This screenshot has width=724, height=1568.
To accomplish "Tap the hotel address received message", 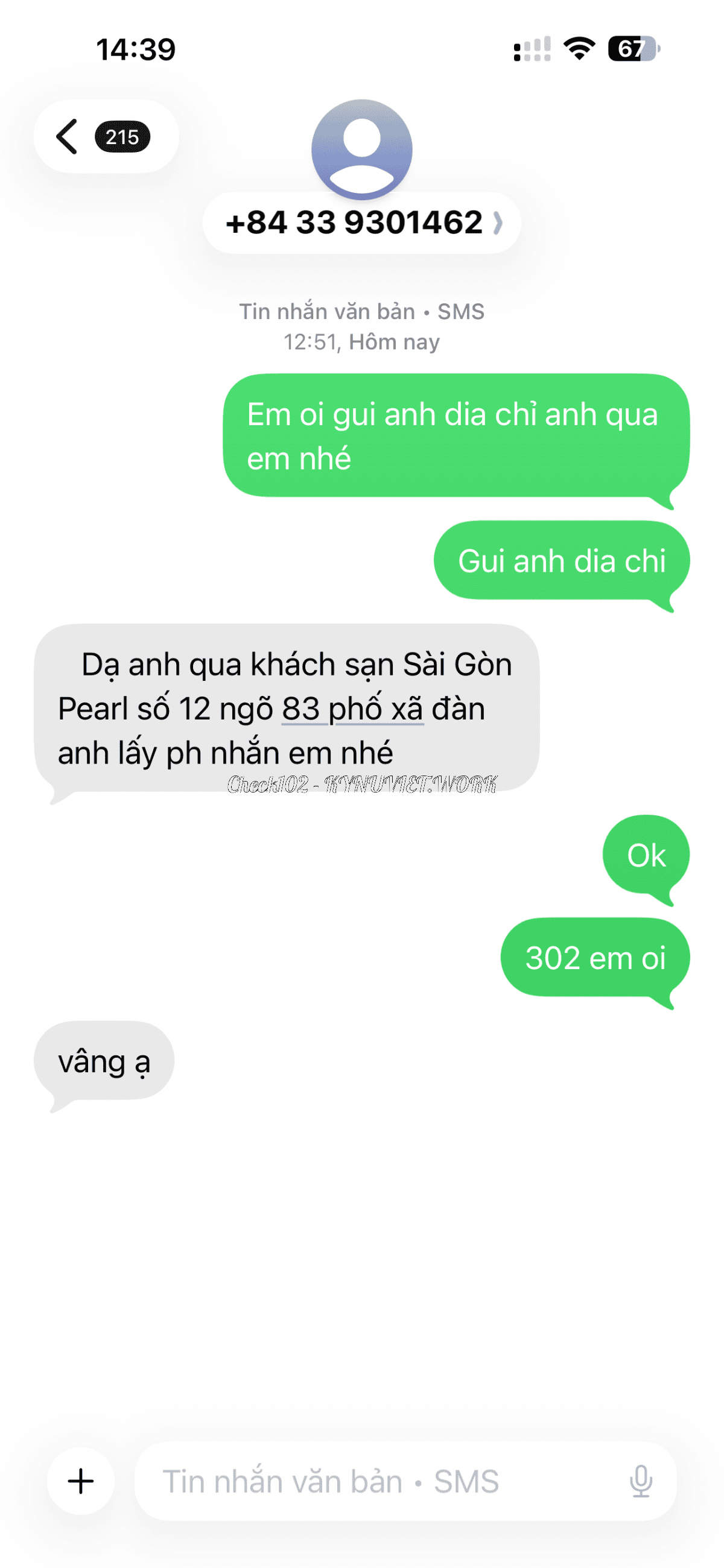I will pos(286,709).
